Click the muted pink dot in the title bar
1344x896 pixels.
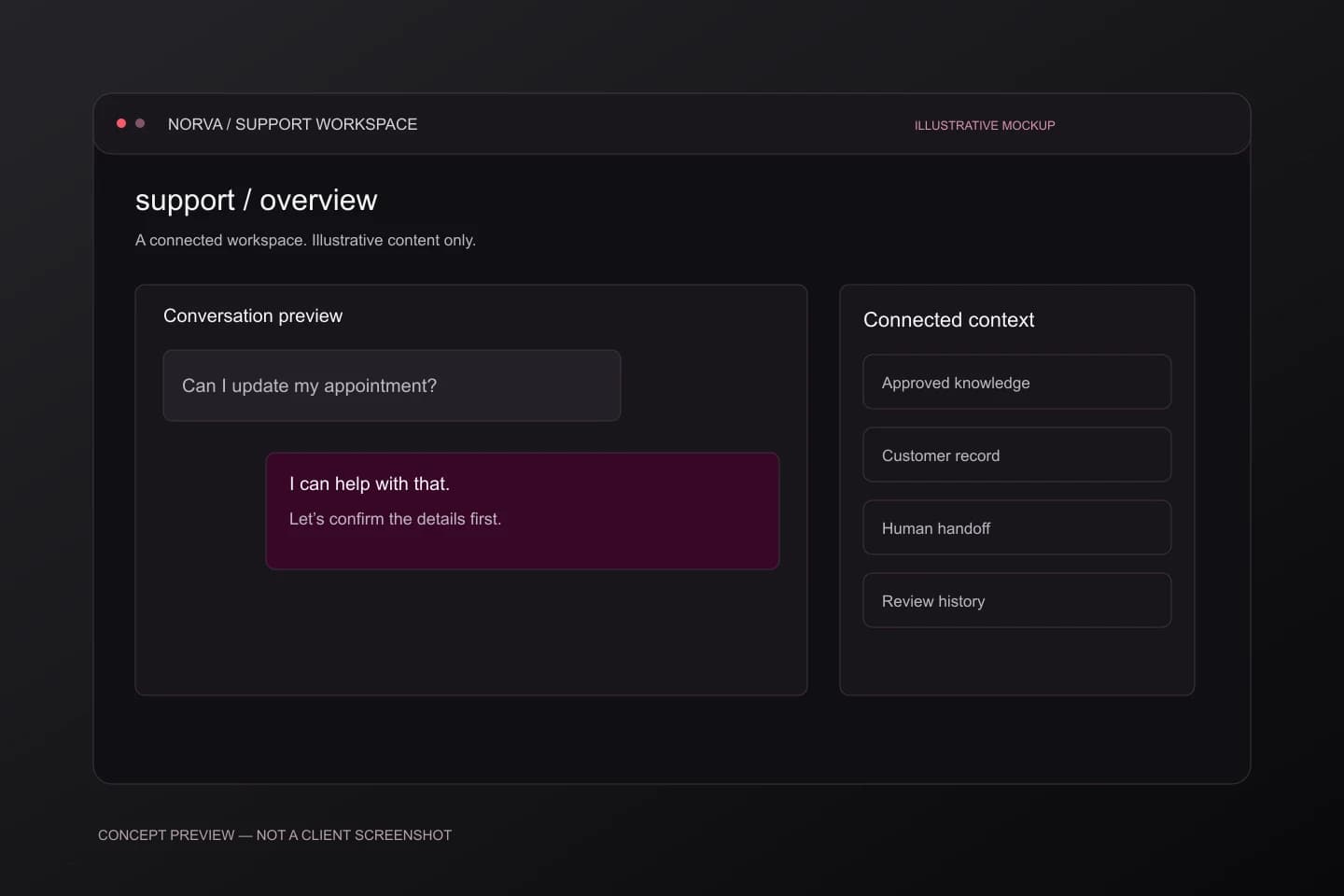click(140, 123)
